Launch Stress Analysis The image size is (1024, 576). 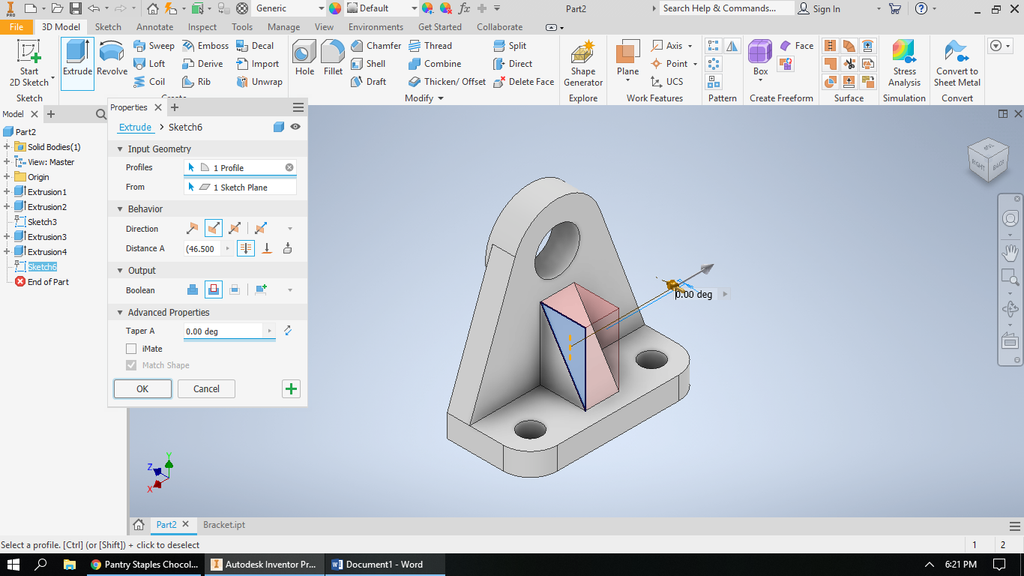coord(904,63)
